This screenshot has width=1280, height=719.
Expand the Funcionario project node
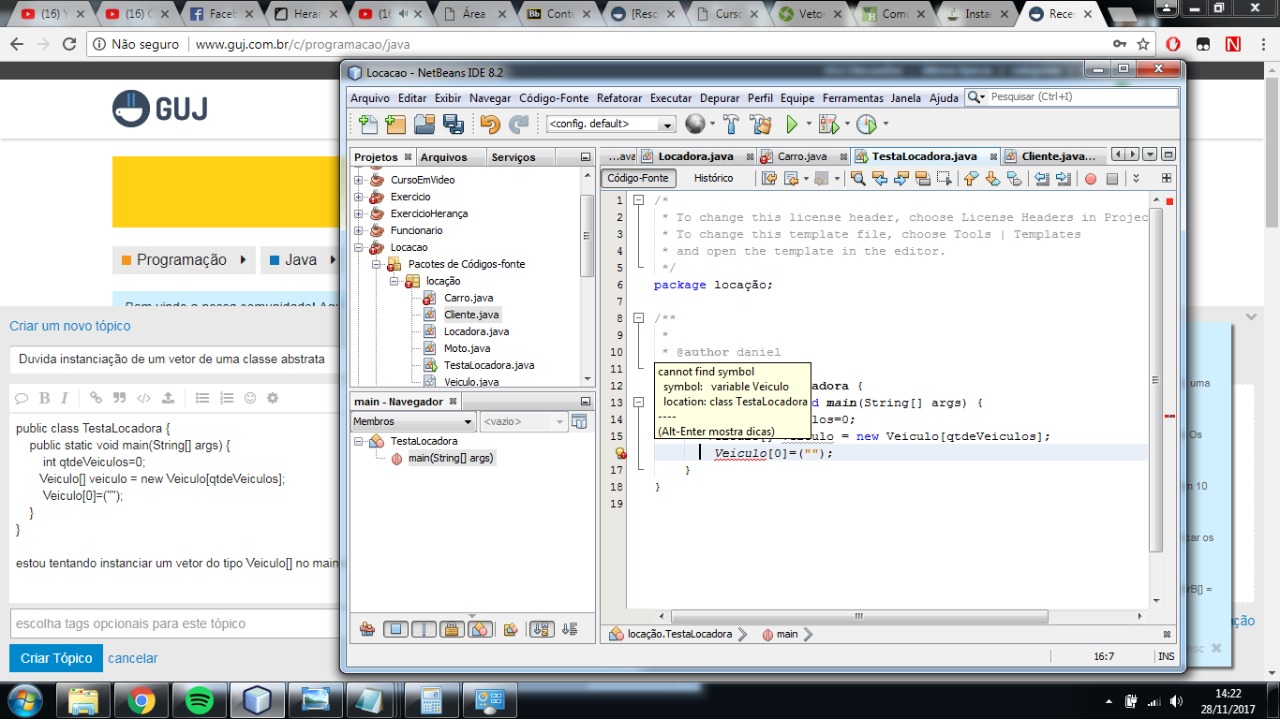[359, 230]
